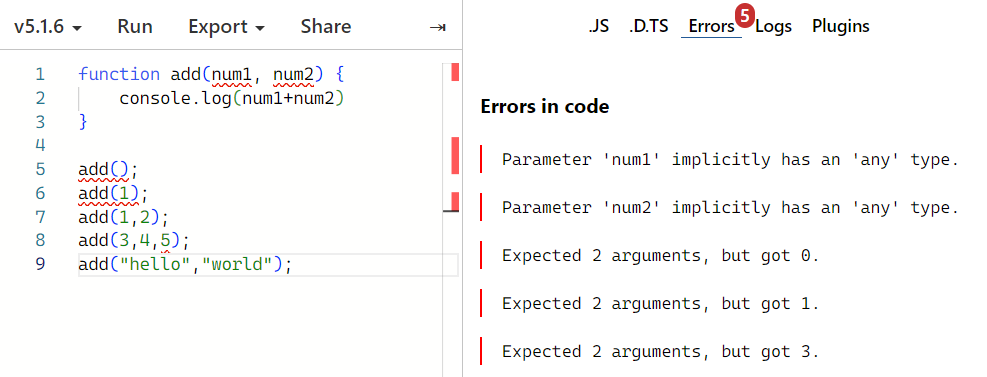View the Logs tab
This screenshot has width=987, height=377.
[773, 26]
